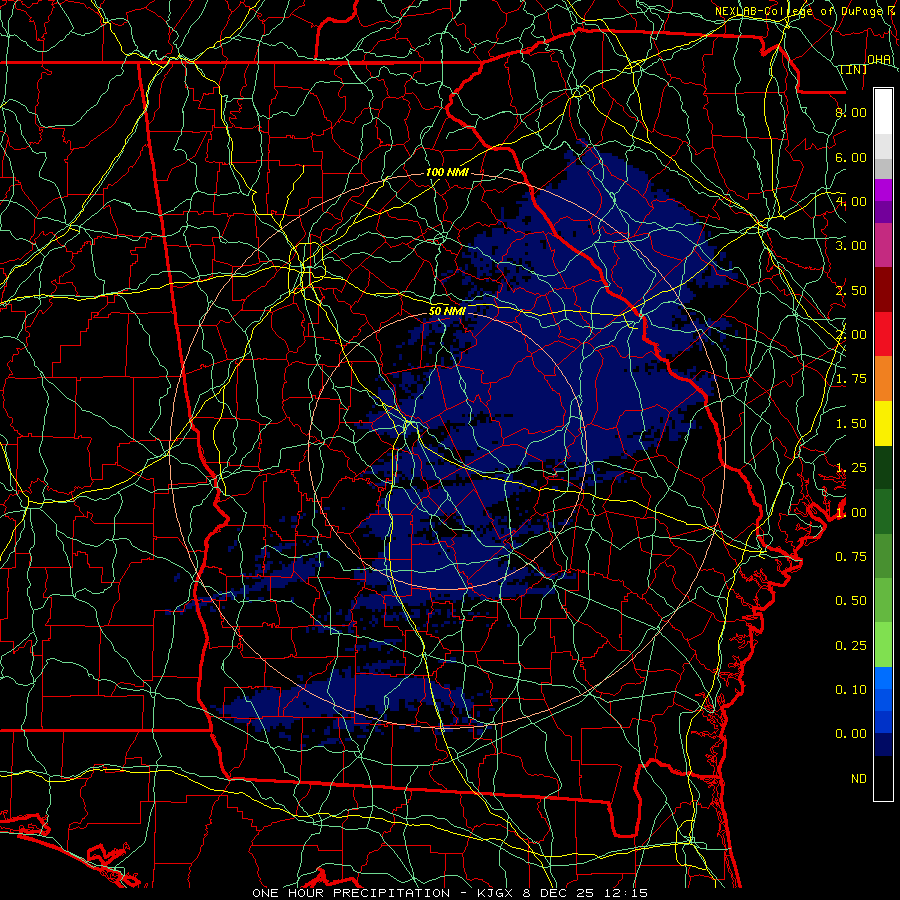Select the 1.25 legend value
900x900 pixels.
(x=851, y=468)
